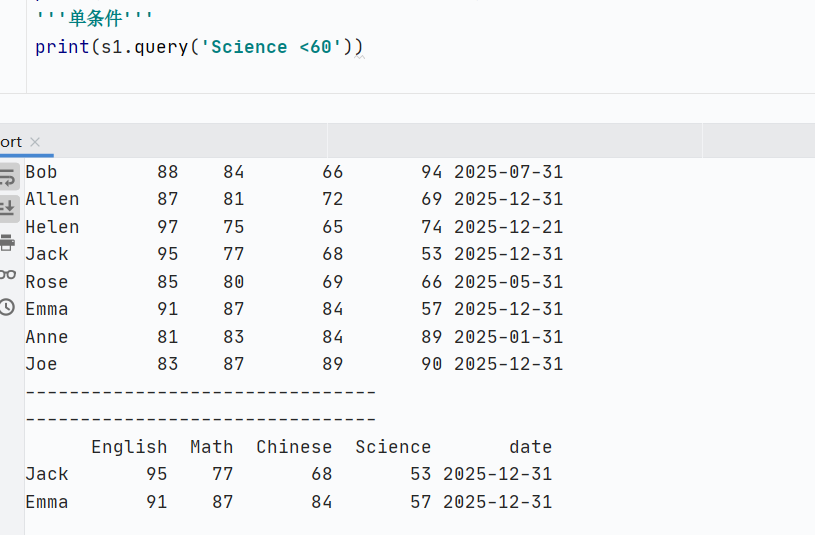Click Bob's name in console output
This screenshot has height=535, width=815.
coord(41,172)
